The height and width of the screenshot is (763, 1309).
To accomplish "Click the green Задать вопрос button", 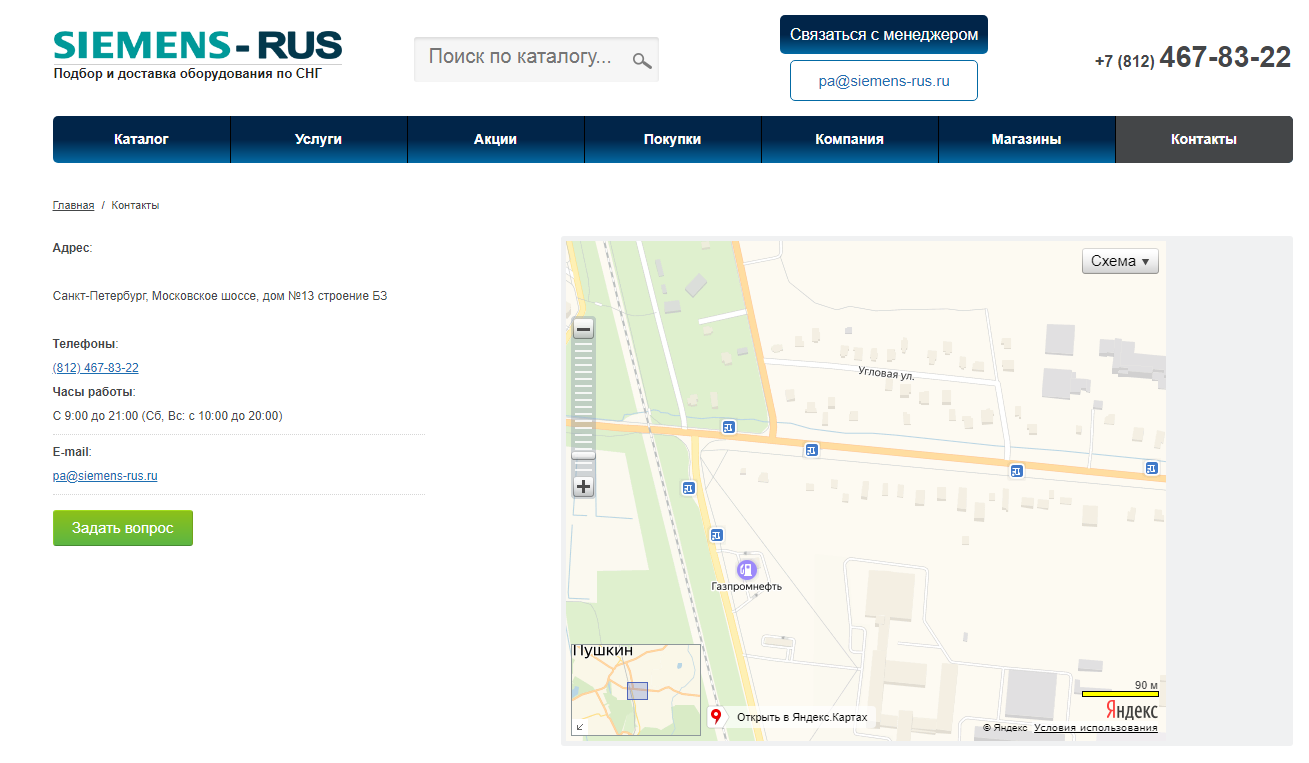I will click(x=123, y=528).
